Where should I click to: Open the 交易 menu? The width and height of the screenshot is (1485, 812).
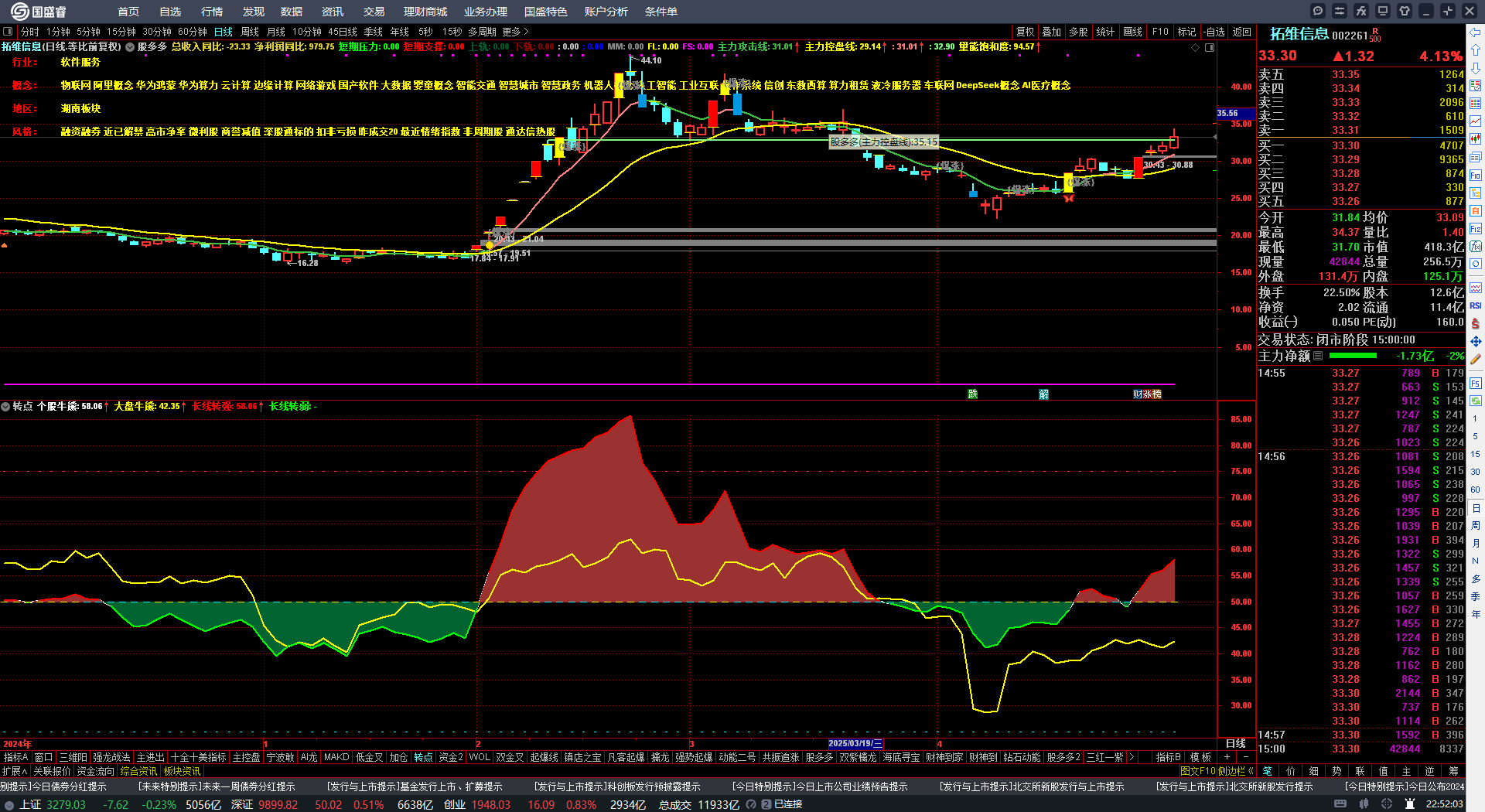(374, 12)
